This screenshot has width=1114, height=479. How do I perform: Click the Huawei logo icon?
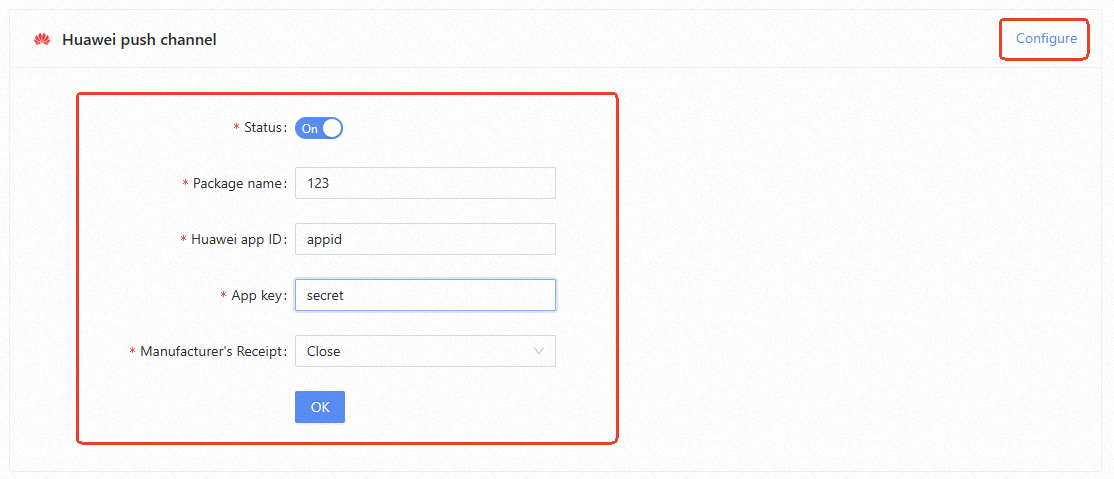41,40
